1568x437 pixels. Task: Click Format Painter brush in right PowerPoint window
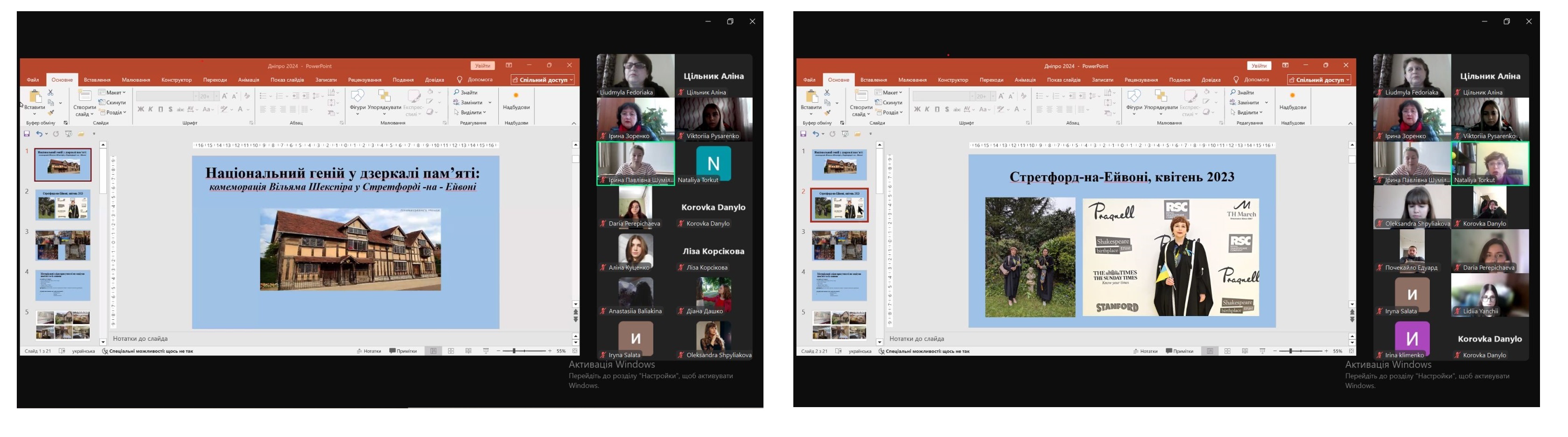[x=827, y=113]
